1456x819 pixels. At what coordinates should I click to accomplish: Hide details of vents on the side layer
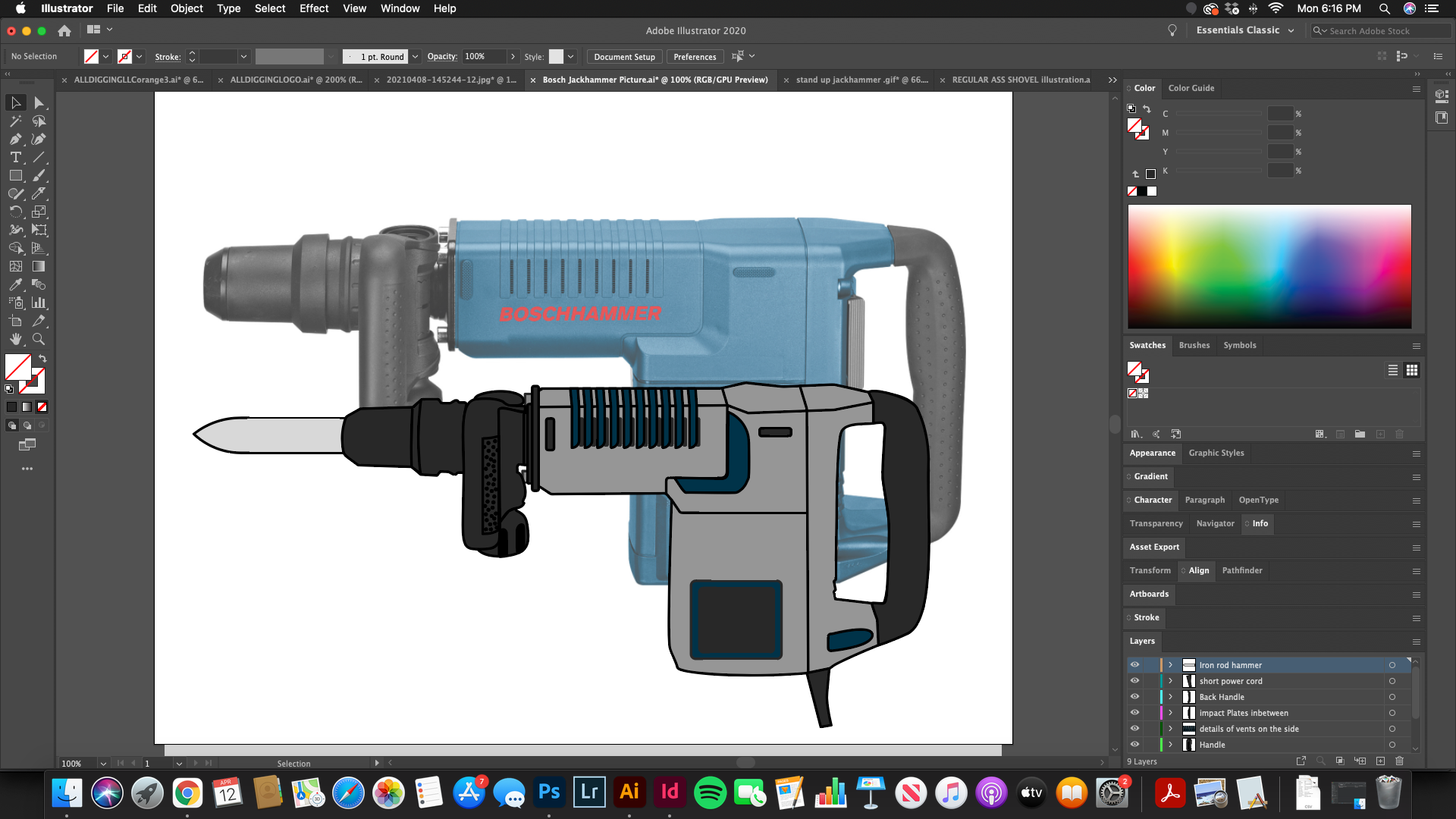click(x=1135, y=729)
